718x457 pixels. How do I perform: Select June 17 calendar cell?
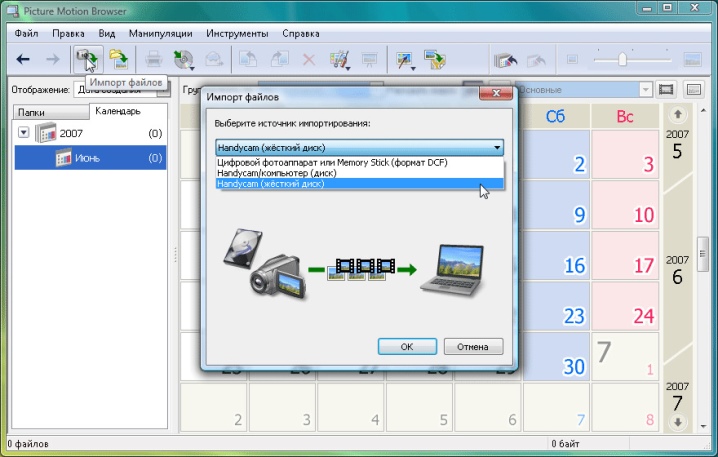click(x=625, y=255)
